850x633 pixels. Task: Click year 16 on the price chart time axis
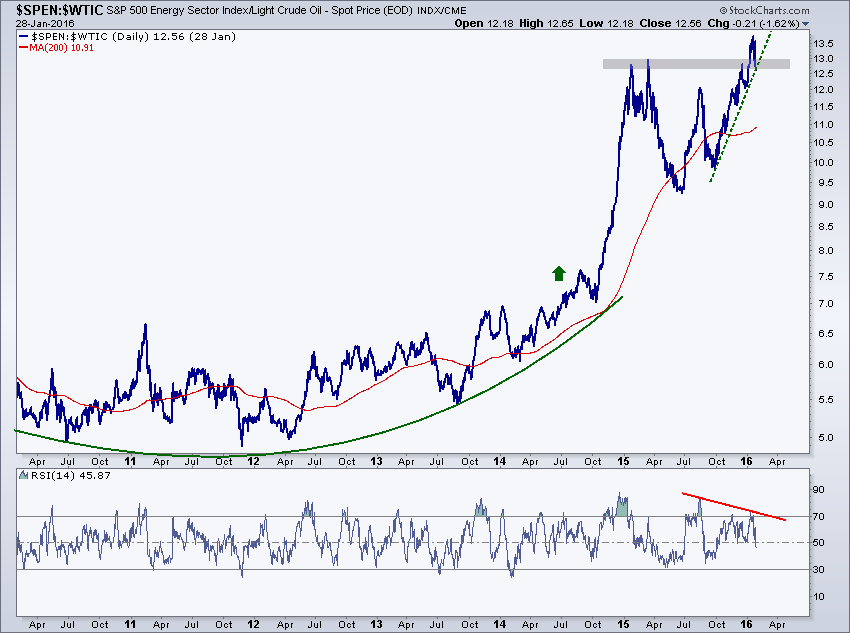click(746, 461)
